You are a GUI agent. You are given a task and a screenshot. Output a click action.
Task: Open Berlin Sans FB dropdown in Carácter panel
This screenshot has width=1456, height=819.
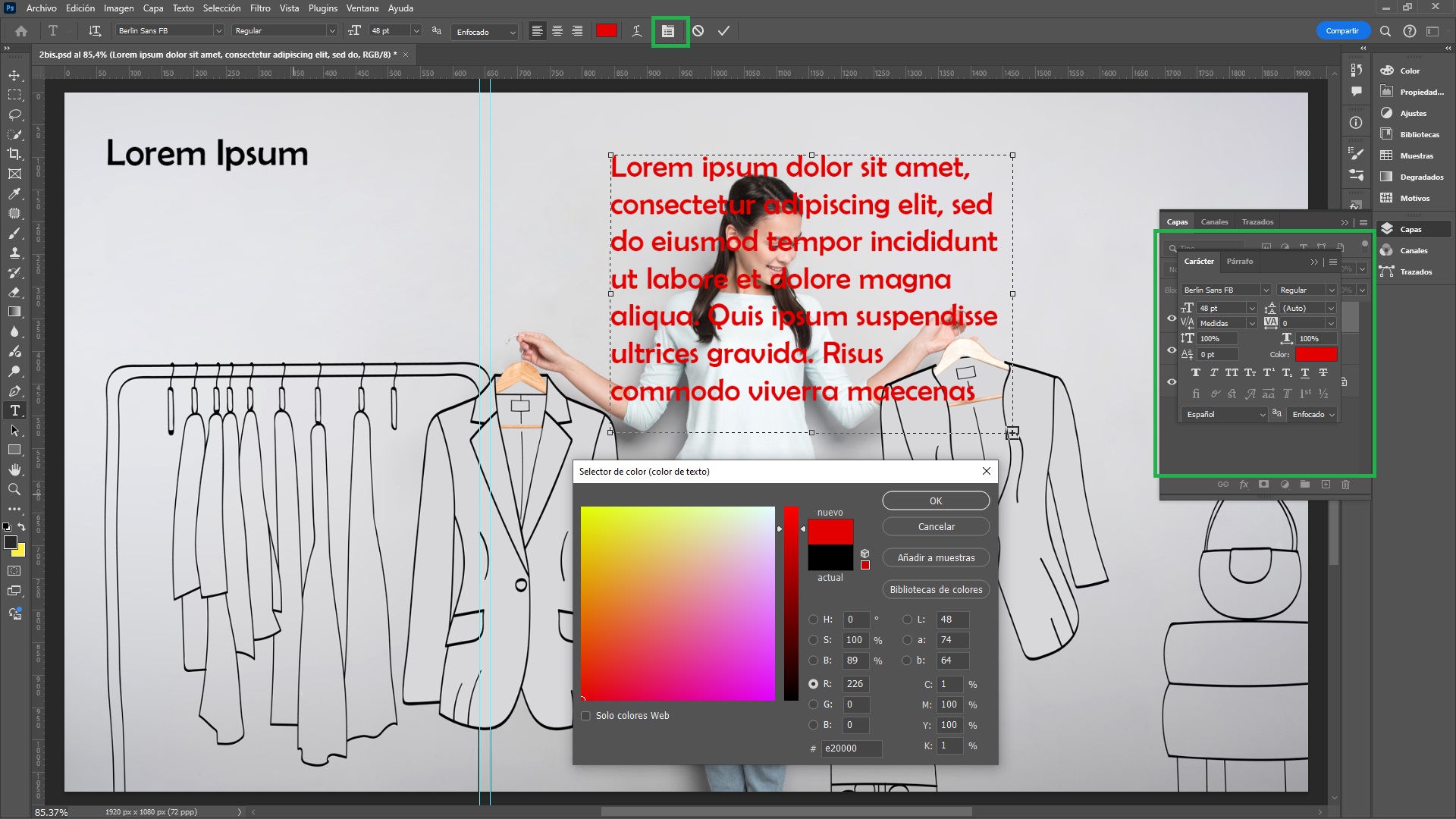point(1266,290)
